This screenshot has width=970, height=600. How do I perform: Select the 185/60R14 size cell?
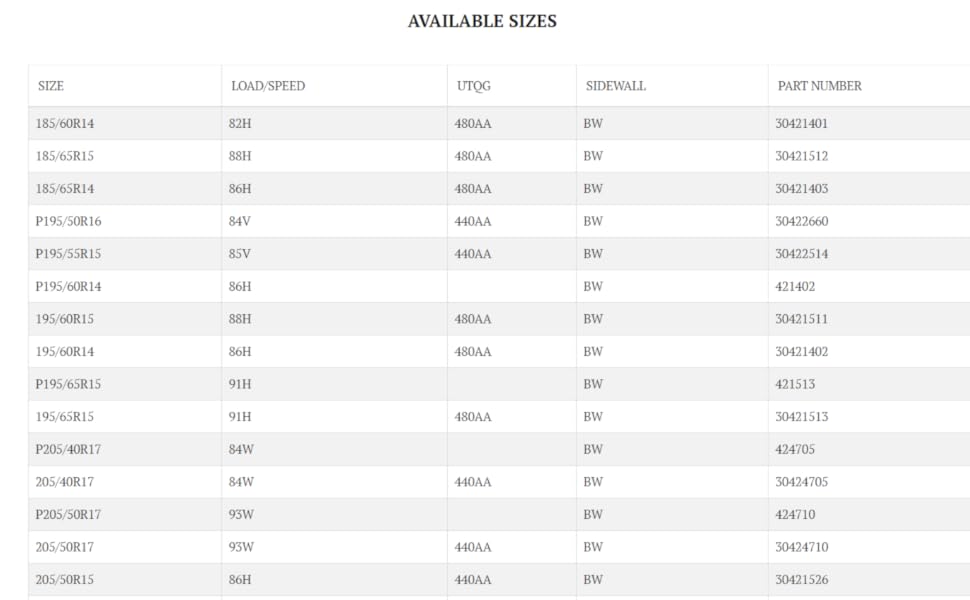point(65,123)
